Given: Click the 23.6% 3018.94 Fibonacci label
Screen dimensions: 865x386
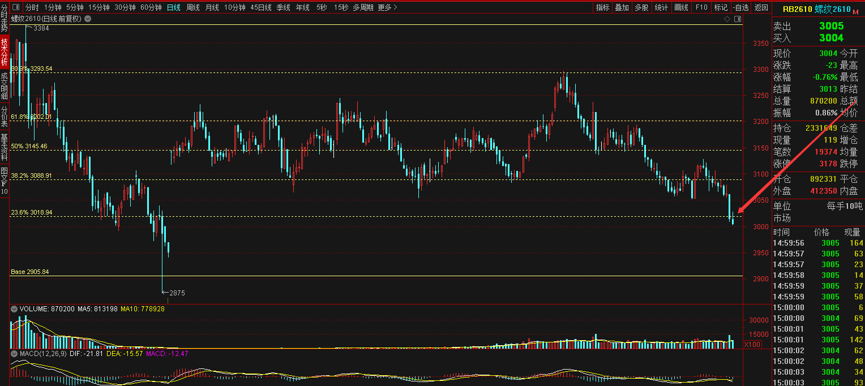Looking at the screenshot, I should [31, 212].
